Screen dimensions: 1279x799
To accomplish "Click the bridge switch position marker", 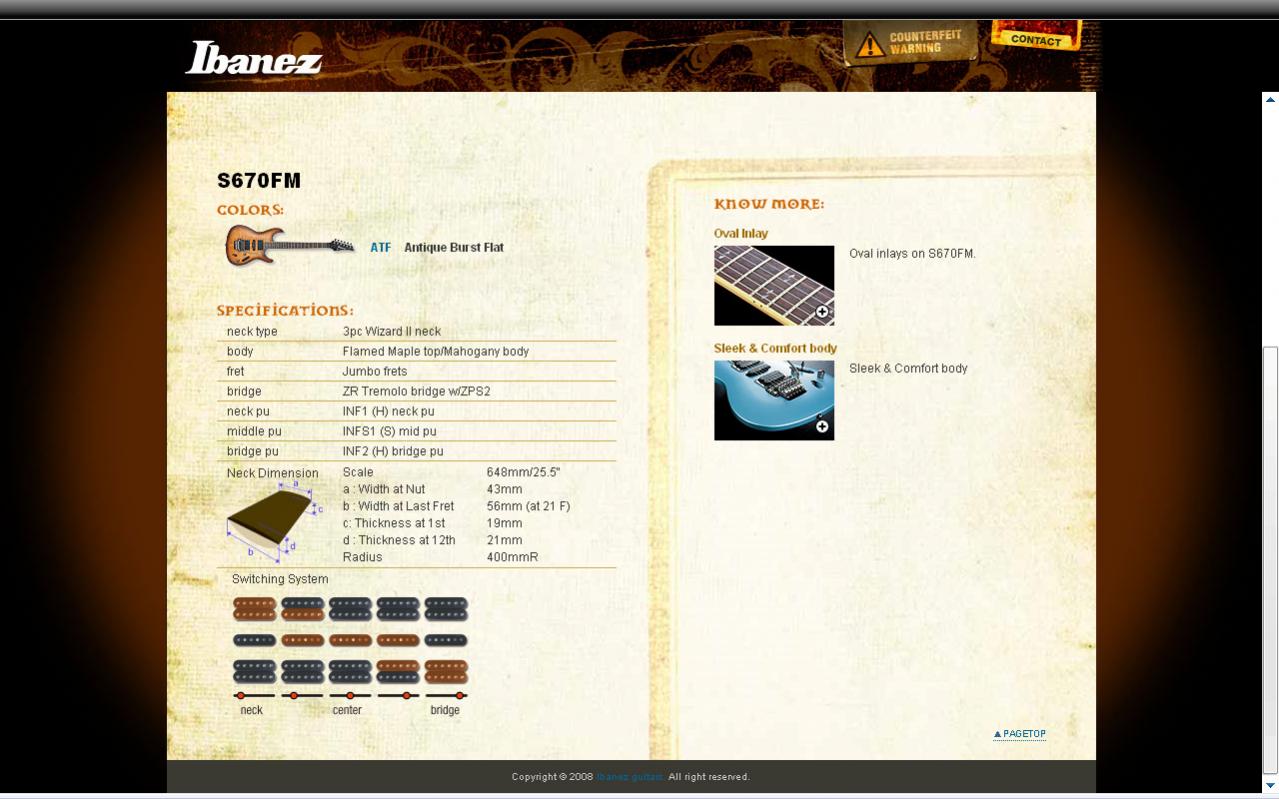I will [459, 696].
